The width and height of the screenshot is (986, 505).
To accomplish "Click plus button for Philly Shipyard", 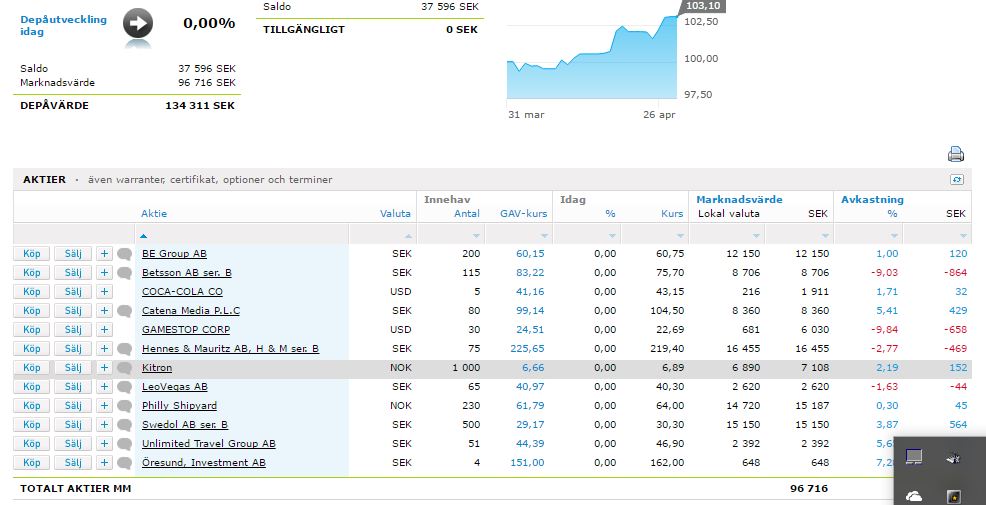I will tap(104, 406).
